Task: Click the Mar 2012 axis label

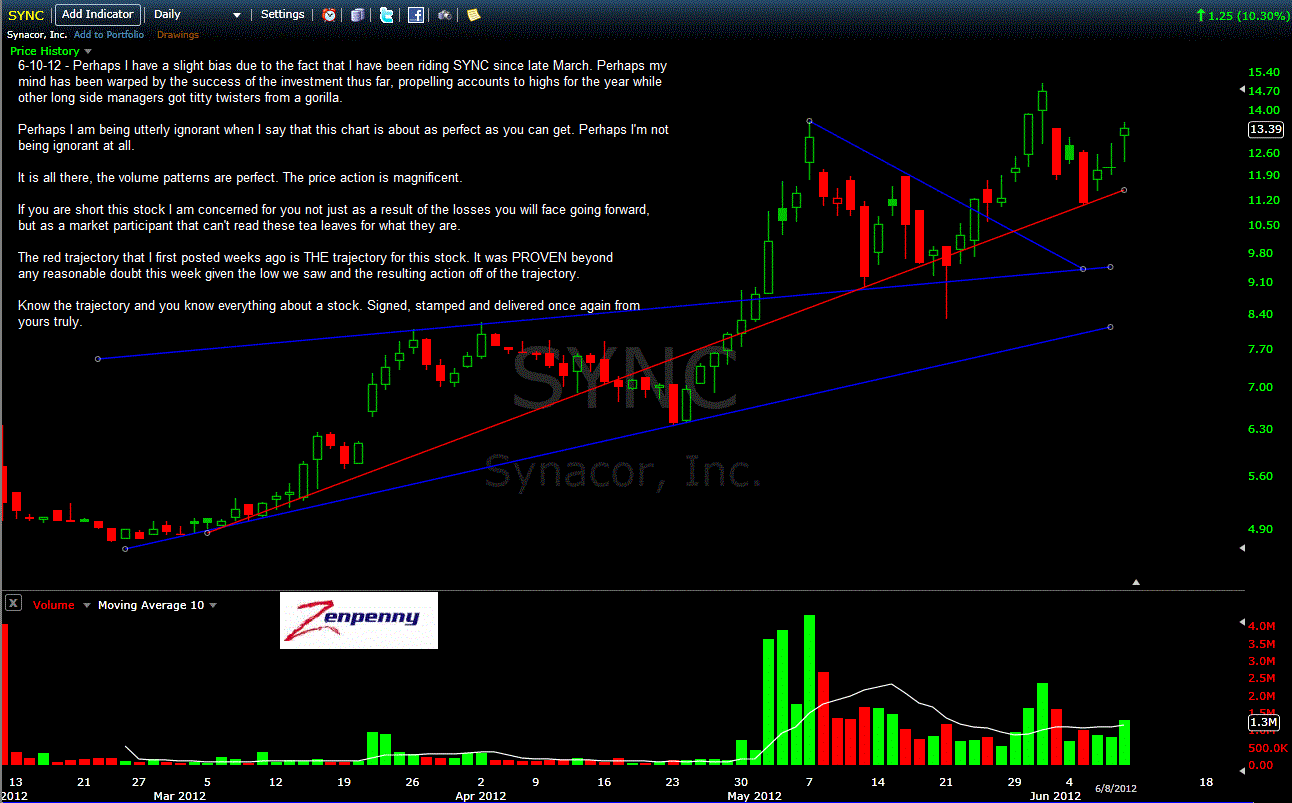Action: [x=180, y=796]
